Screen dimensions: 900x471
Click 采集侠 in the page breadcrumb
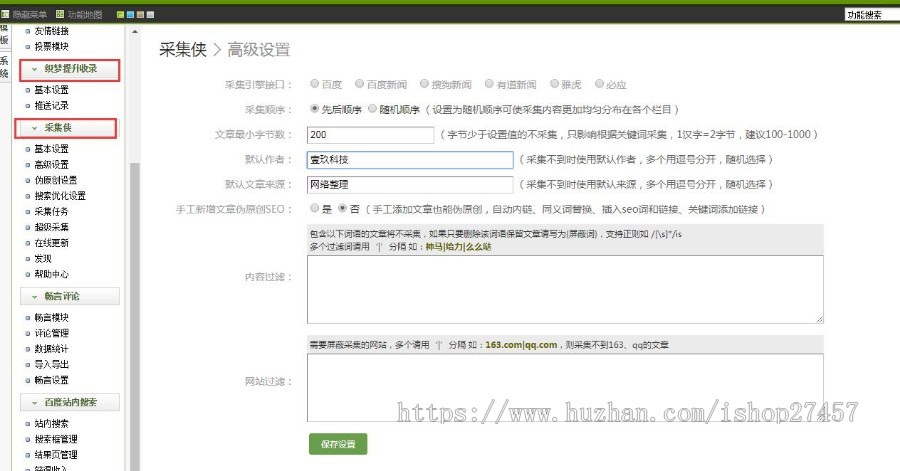pyautogui.click(x=183, y=50)
